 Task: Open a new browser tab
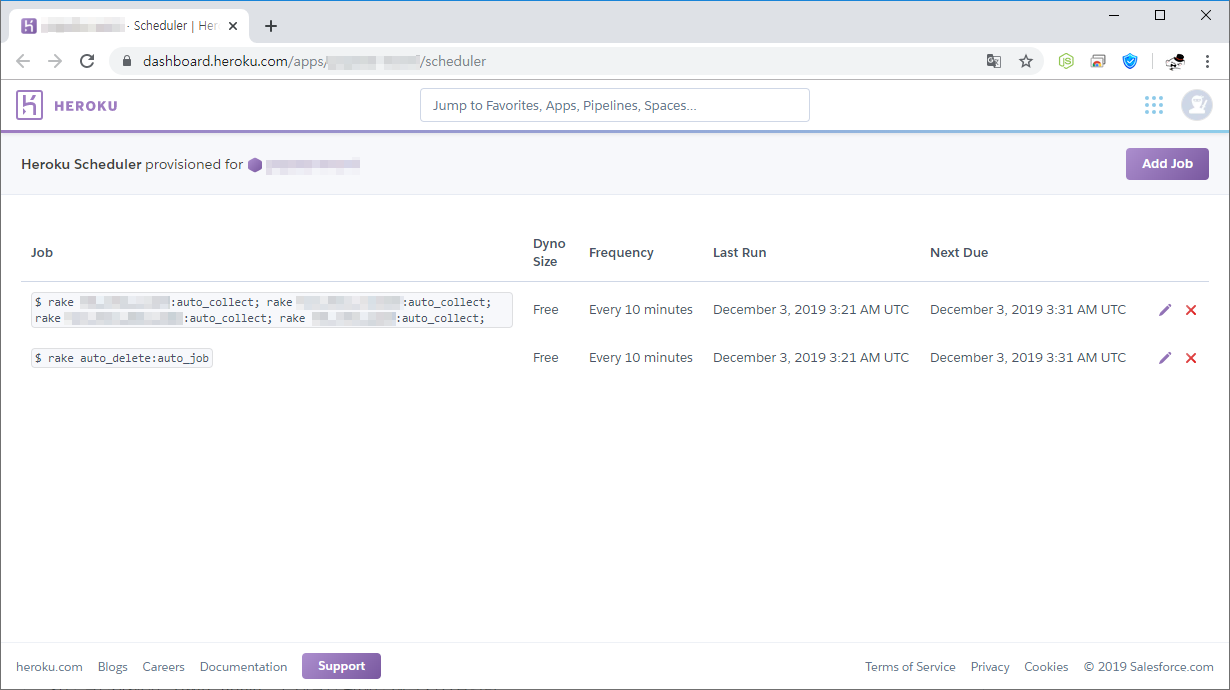(271, 26)
